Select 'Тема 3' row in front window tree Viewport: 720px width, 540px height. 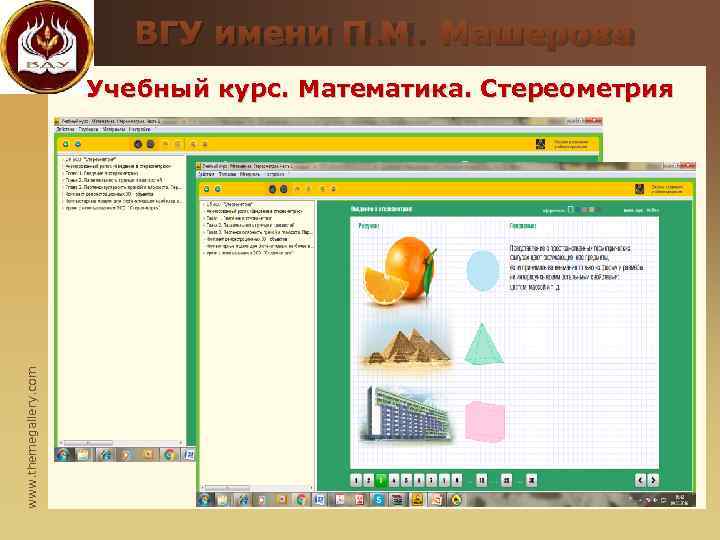[259, 232]
